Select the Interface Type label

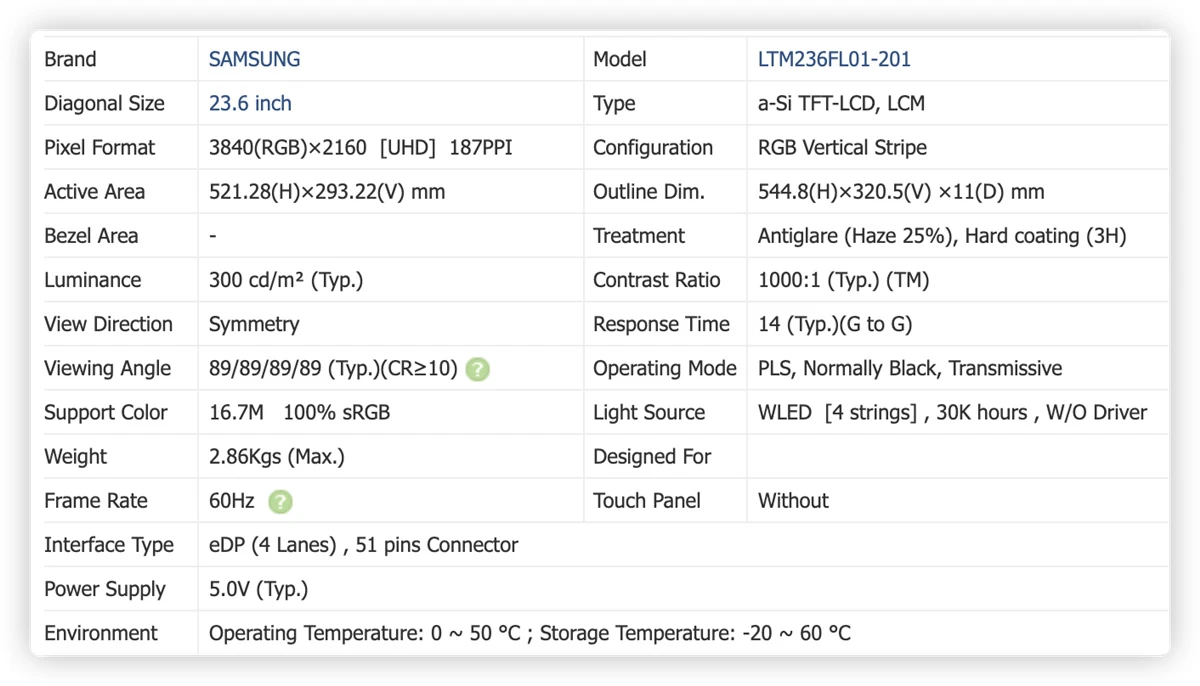point(109,545)
